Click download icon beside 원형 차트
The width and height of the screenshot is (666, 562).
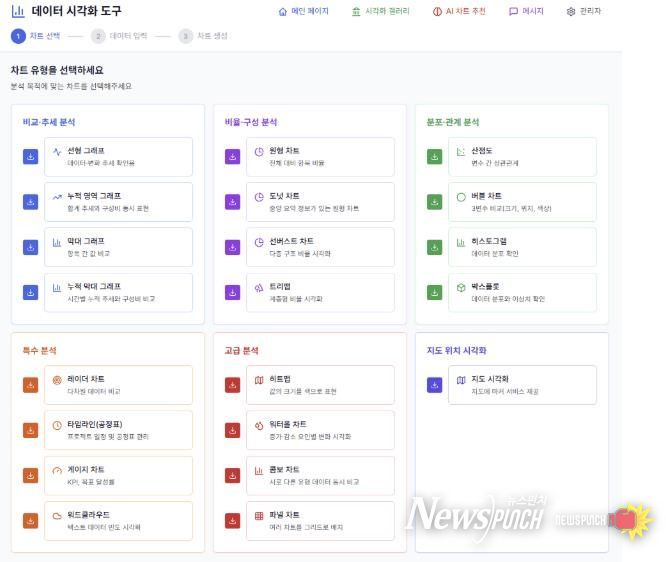pos(233,157)
